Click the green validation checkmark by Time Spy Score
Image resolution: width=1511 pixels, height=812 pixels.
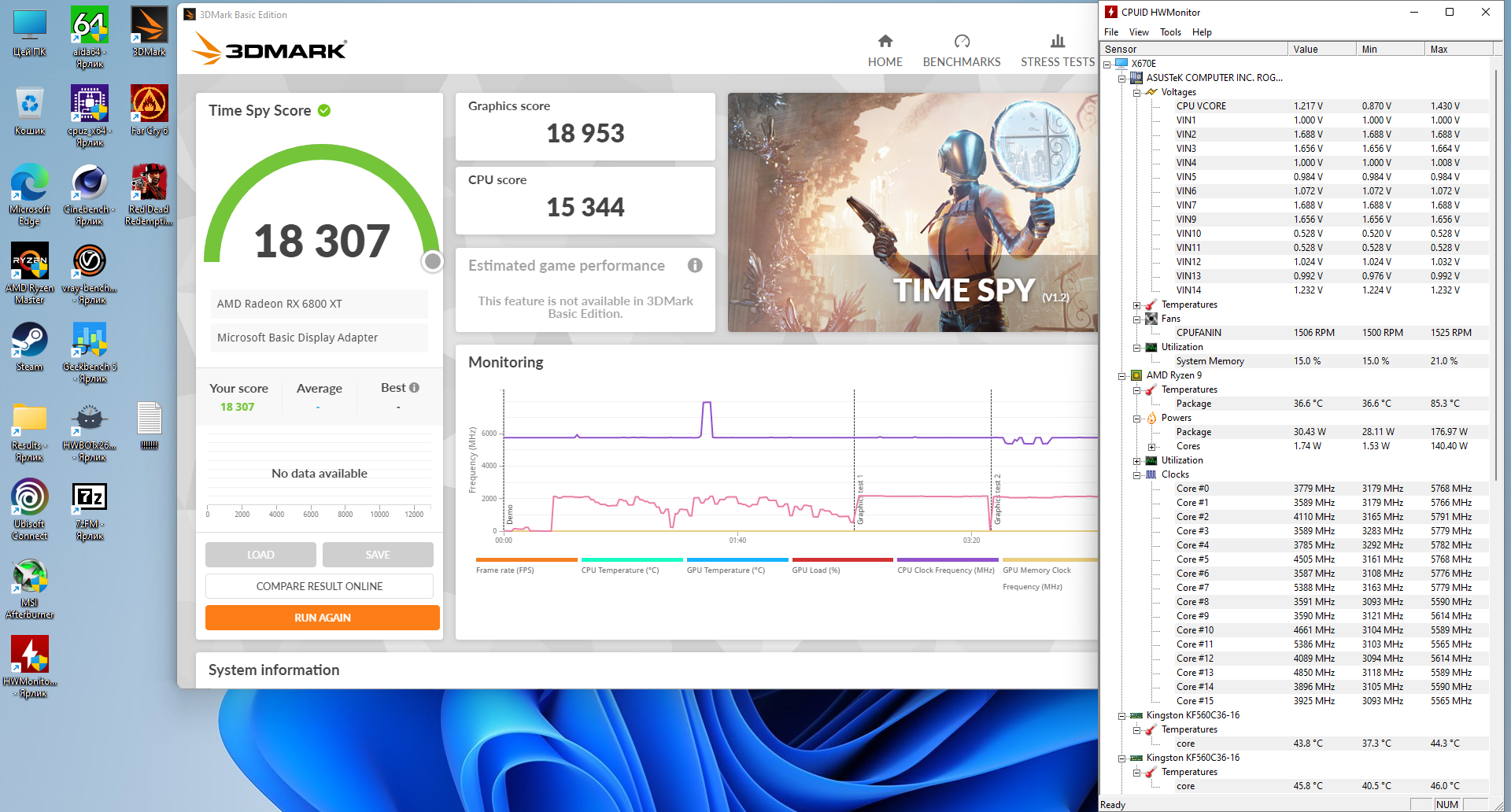(x=324, y=111)
